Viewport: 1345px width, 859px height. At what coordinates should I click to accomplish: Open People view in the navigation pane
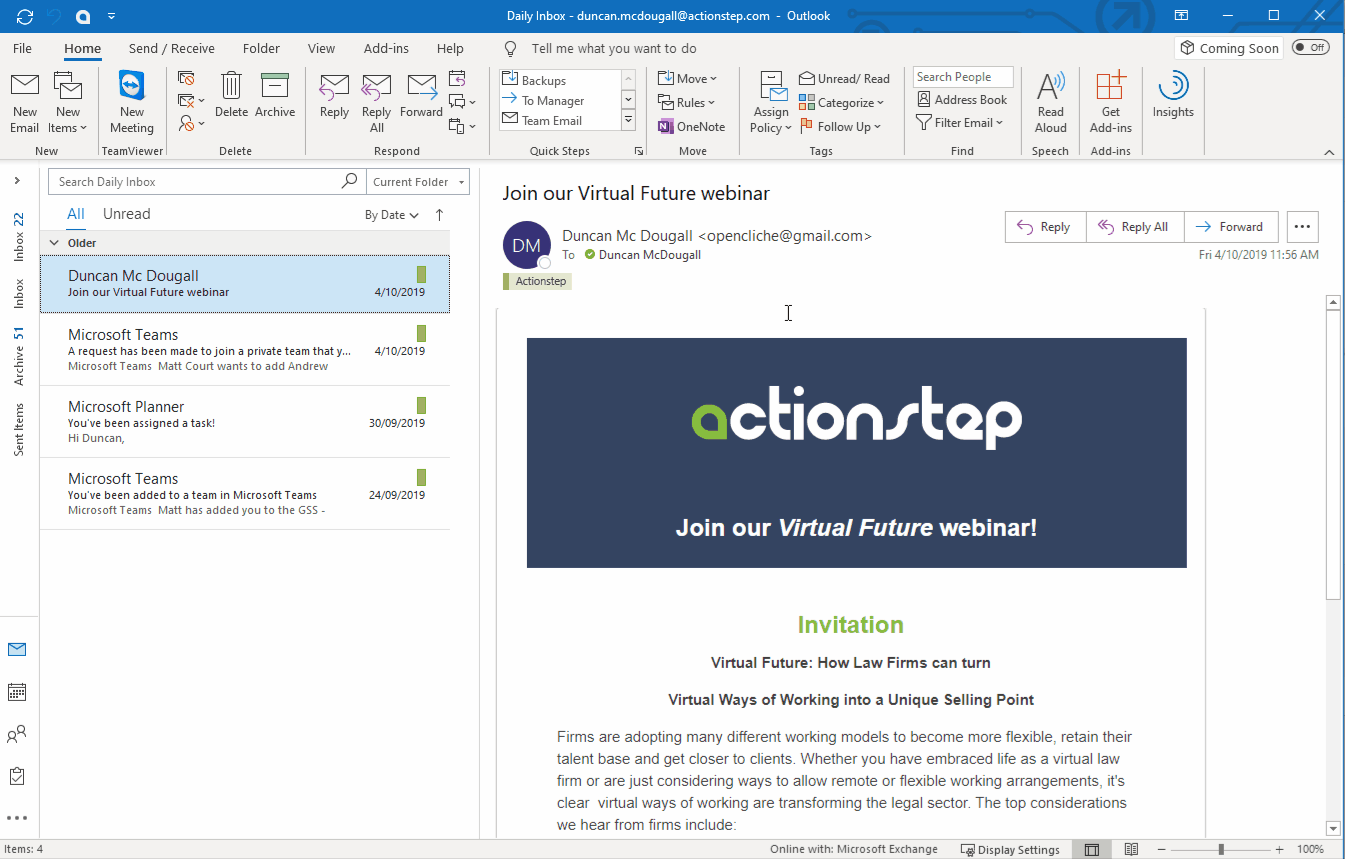click(x=16, y=733)
